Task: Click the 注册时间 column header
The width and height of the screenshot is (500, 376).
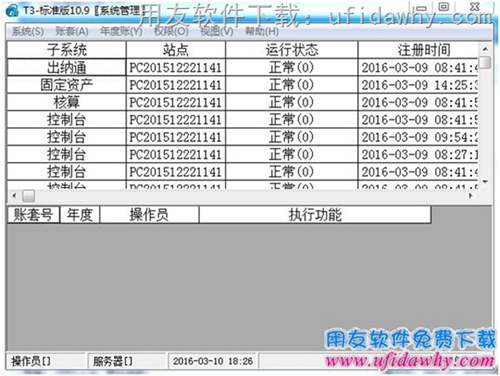Action: click(418, 50)
